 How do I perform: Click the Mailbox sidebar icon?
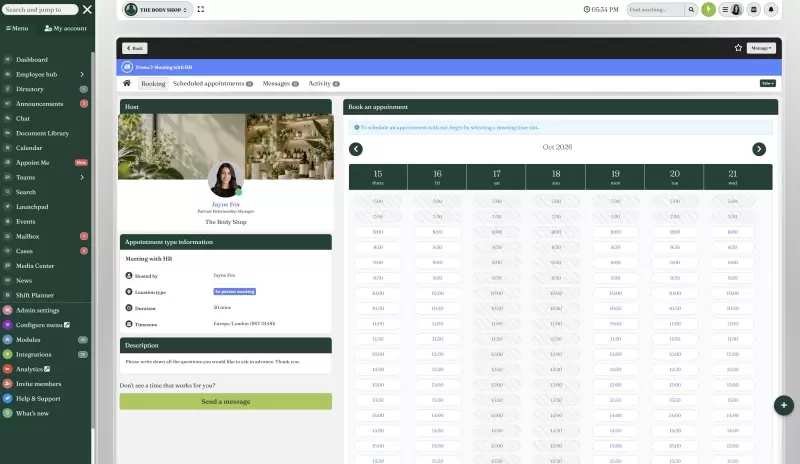(8, 236)
